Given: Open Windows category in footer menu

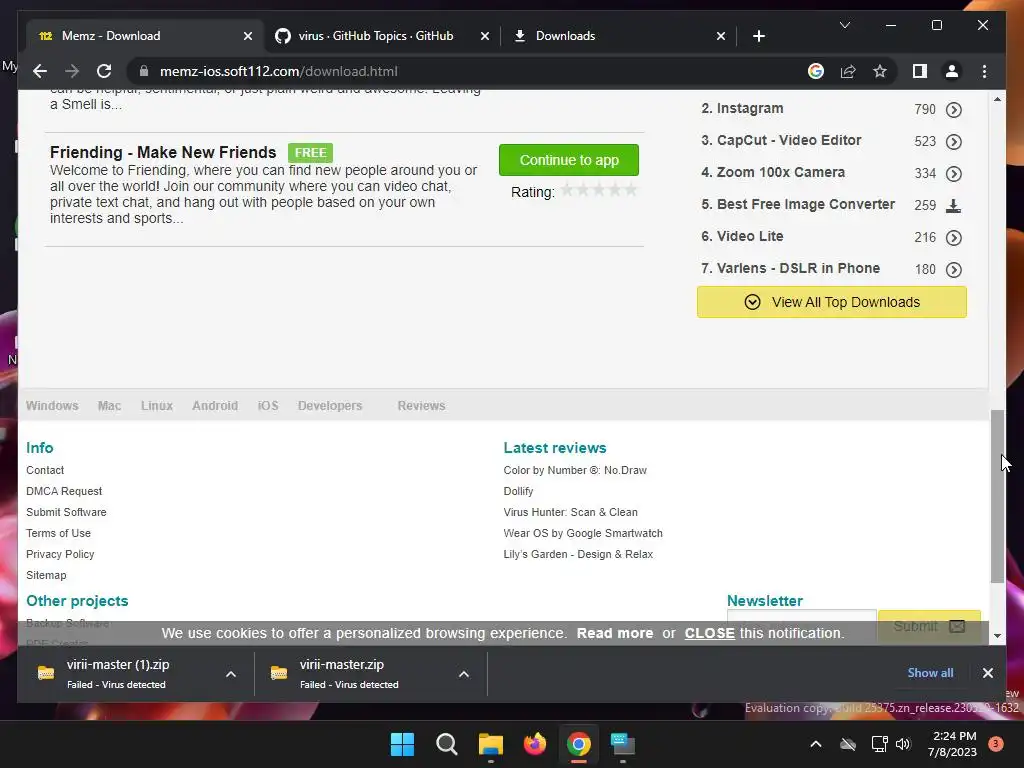Looking at the screenshot, I should click(52, 406).
